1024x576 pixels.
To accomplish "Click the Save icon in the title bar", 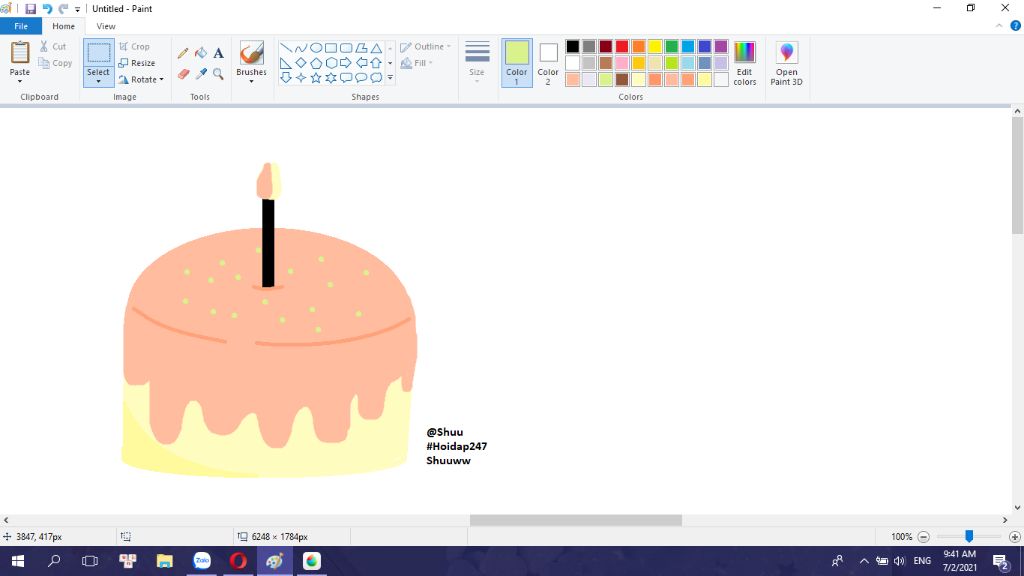I will point(30,8).
